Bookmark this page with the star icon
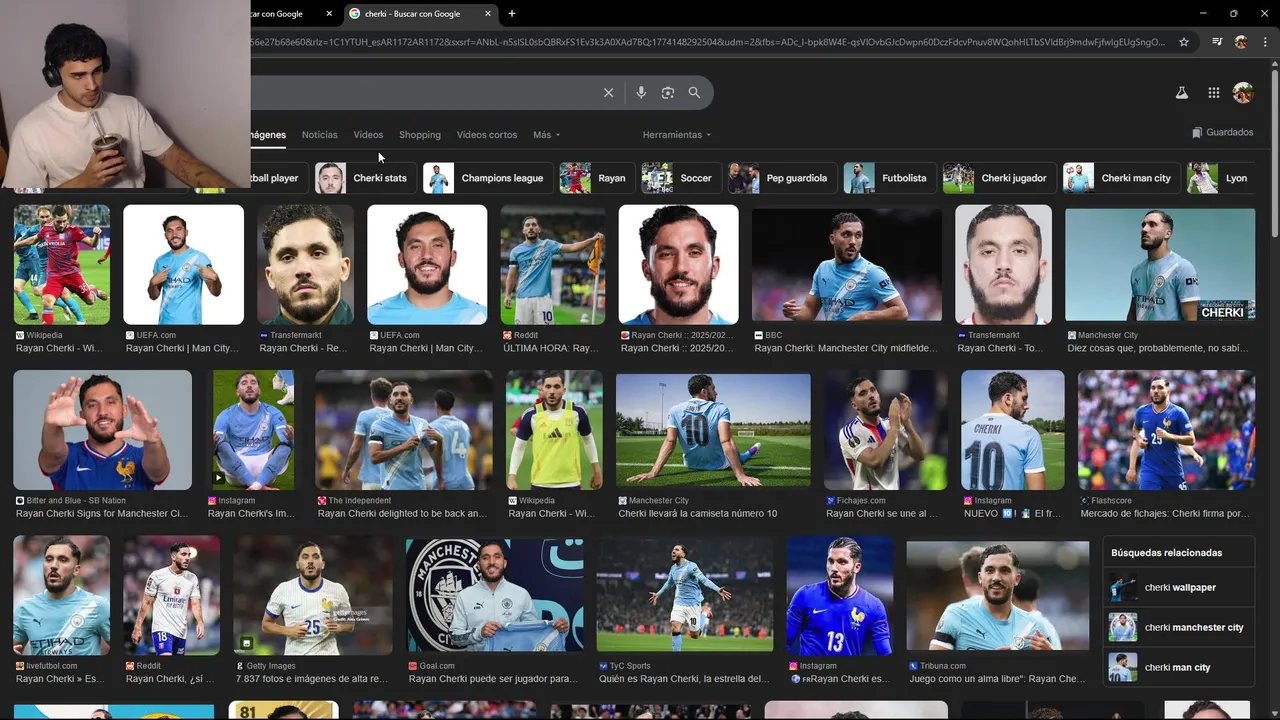Image resolution: width=1280 pixels, height=720 pixels. [x=1184, y=42]
